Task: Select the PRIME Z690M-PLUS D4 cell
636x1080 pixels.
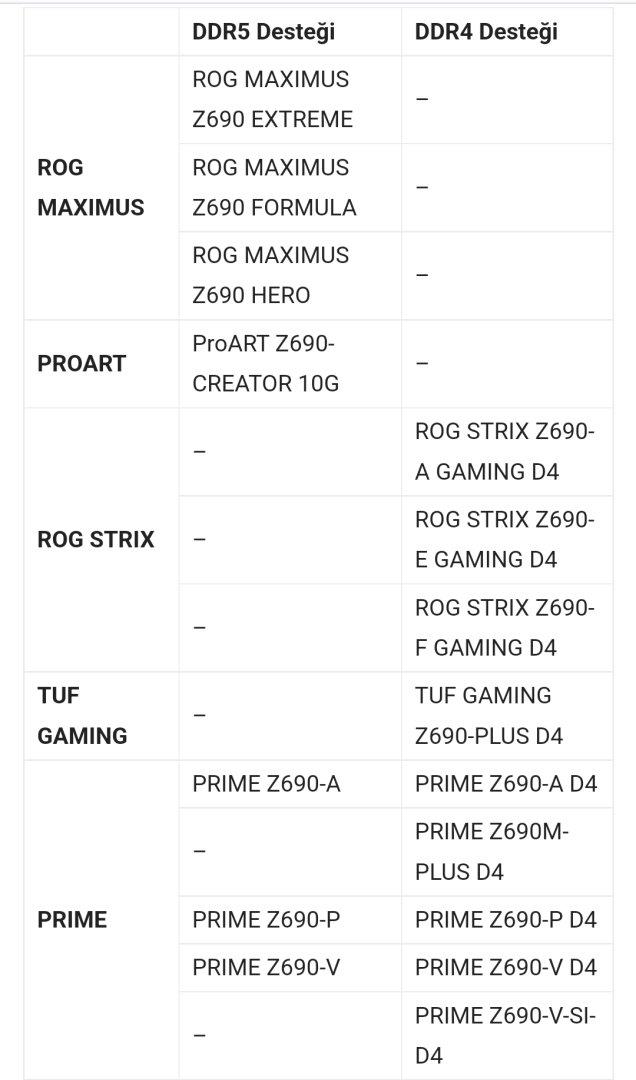Action: tap(491, 851)
